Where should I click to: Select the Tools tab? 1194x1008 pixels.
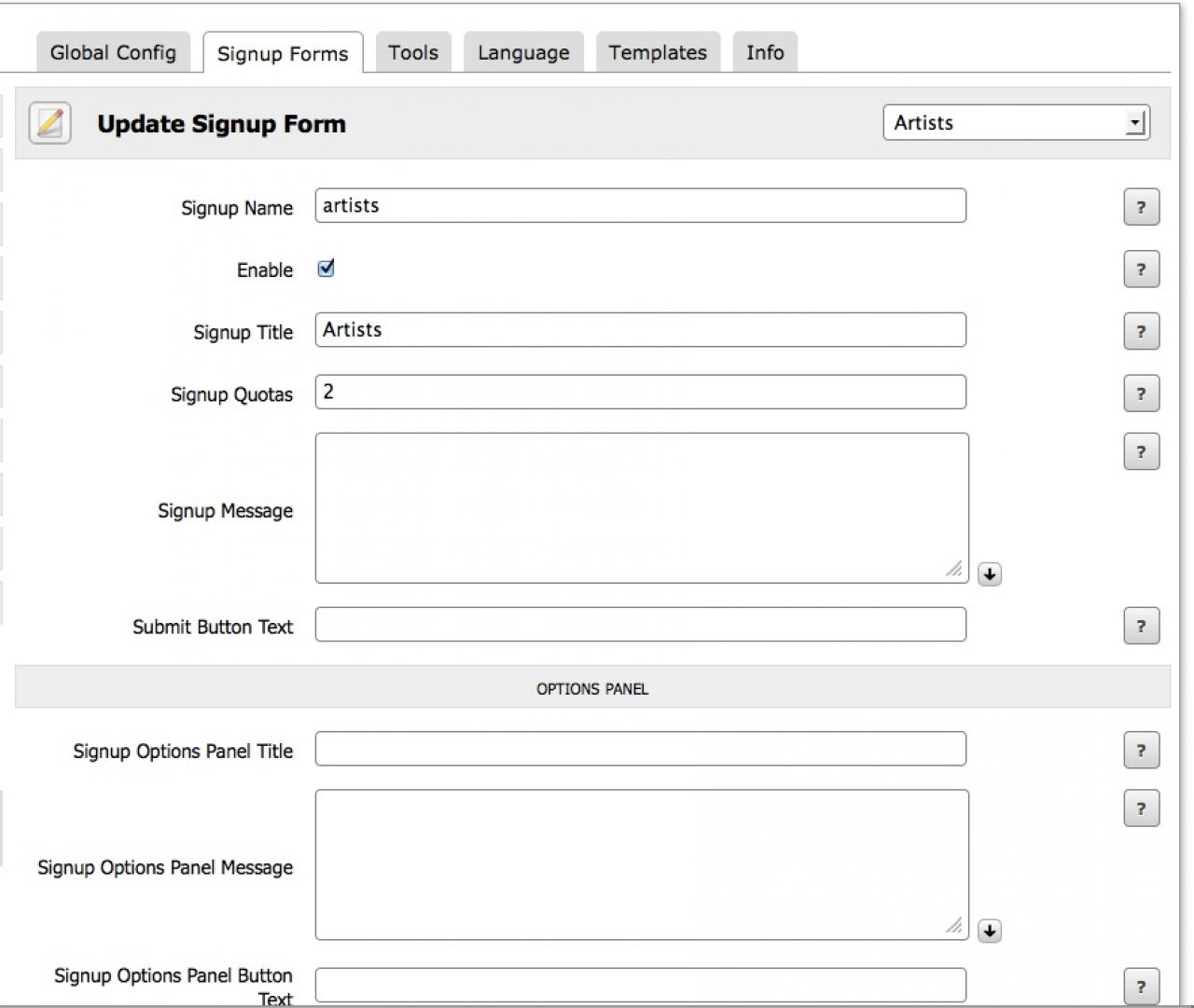(413, 52)
